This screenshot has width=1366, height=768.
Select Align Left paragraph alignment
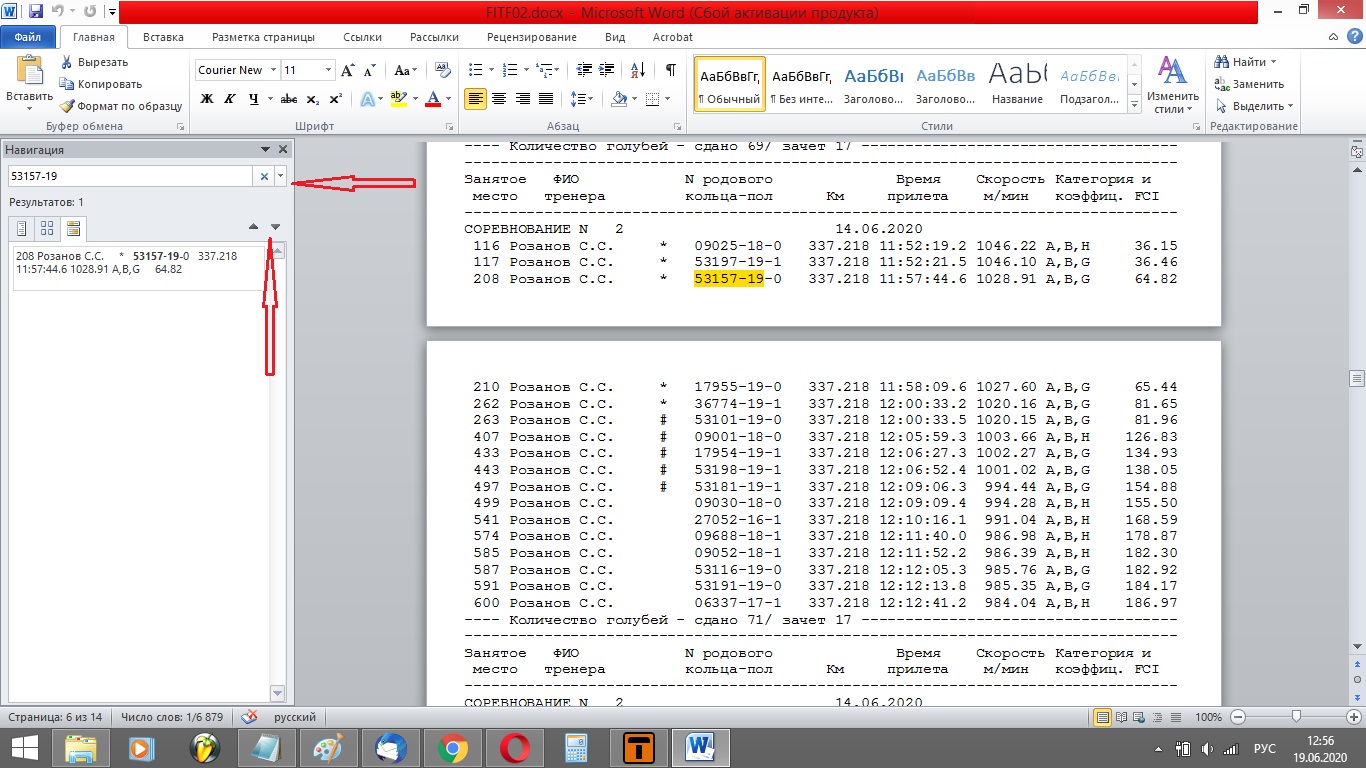476,99
